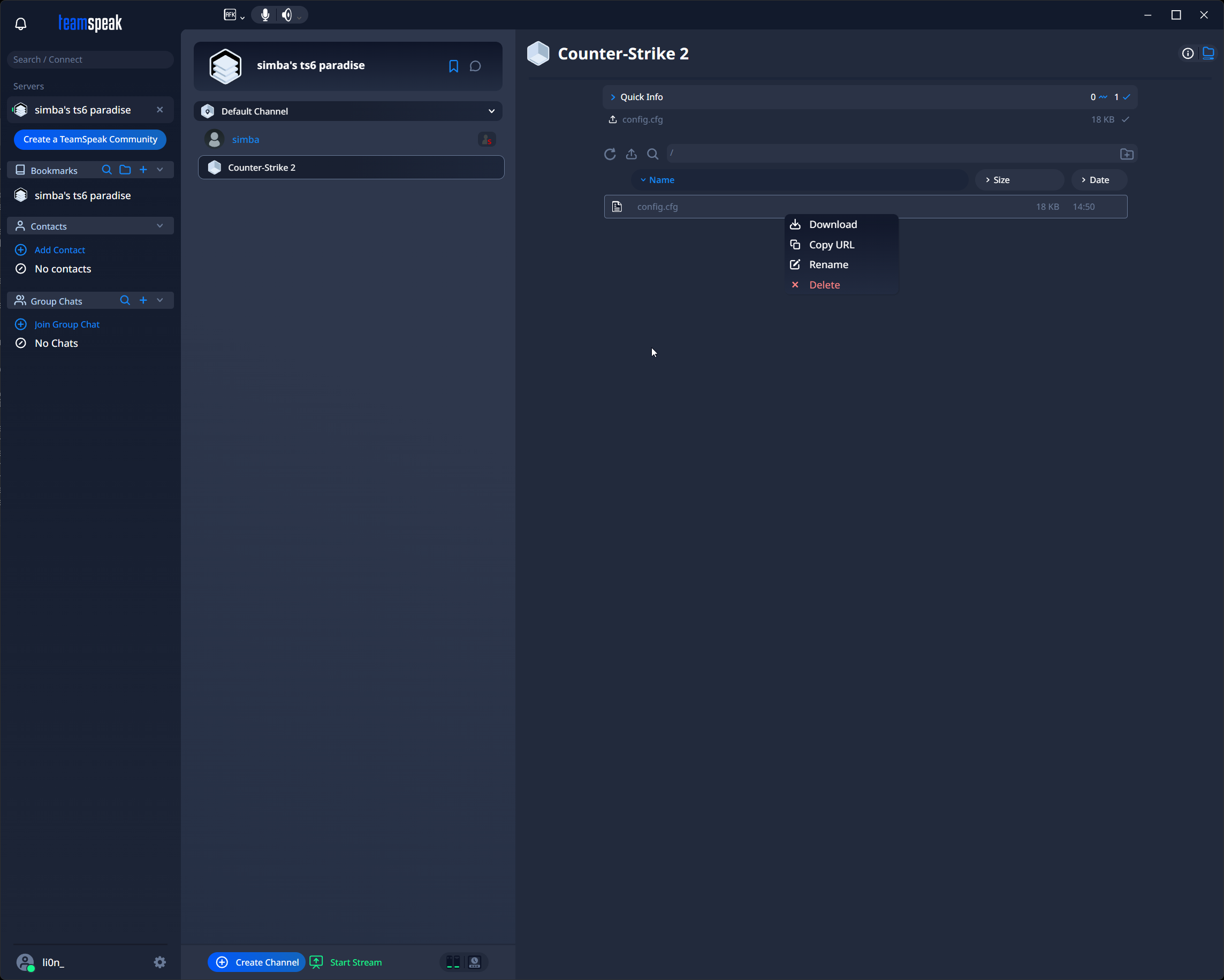Create a new group chat with plus
This screenshot has height=980, width=1224.
(x=143, y=300)
